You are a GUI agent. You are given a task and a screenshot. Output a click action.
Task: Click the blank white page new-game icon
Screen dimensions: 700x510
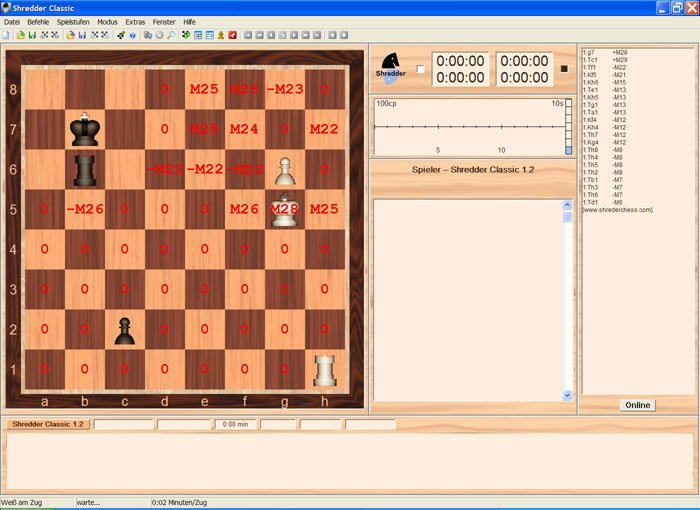tap(6, 35)
